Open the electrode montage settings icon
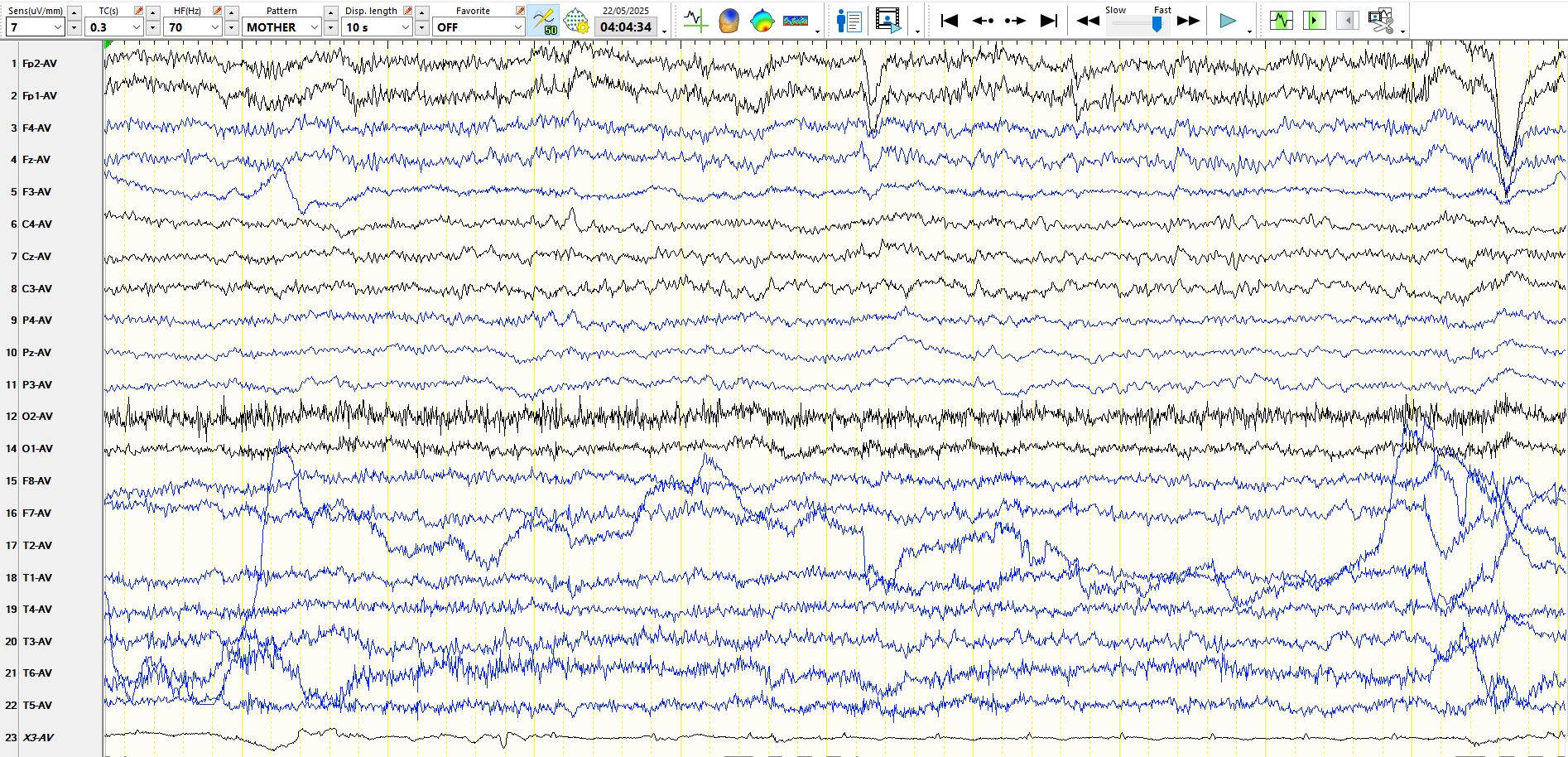1568x757 pixels. 576,20
